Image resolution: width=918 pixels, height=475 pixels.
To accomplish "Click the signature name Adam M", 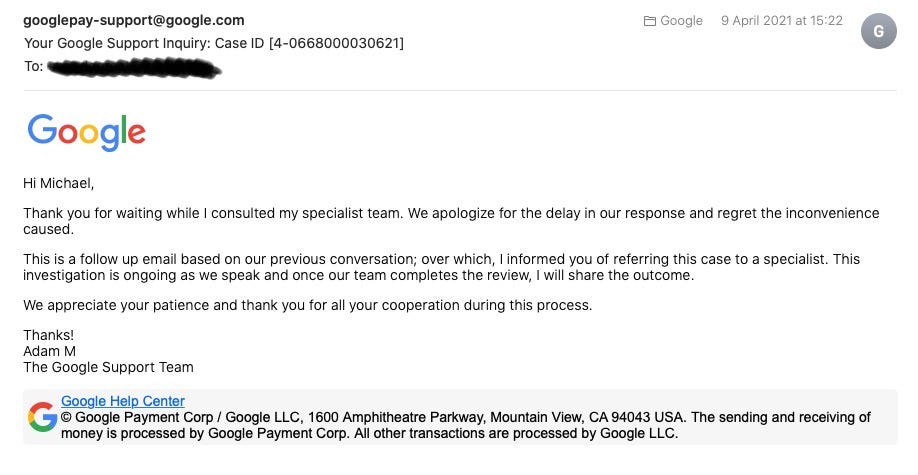I will pos(49,351).
